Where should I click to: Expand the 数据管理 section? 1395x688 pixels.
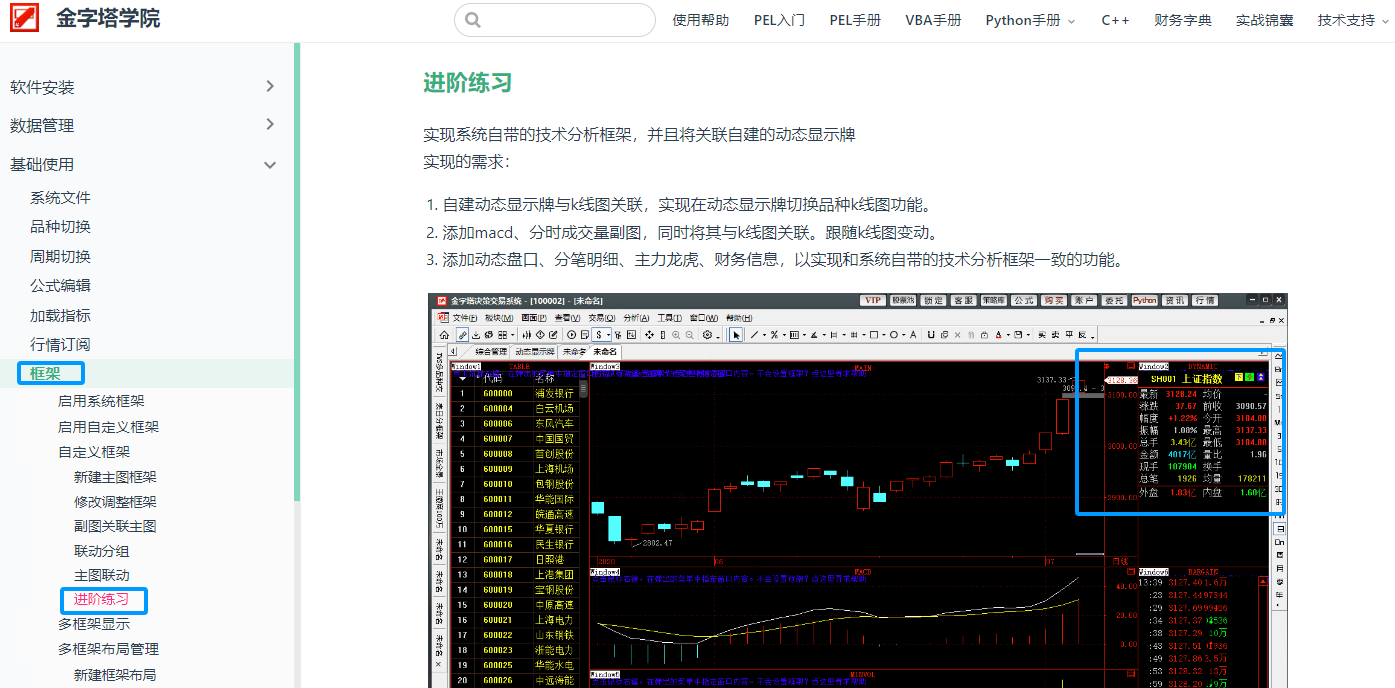coord(270,125)
